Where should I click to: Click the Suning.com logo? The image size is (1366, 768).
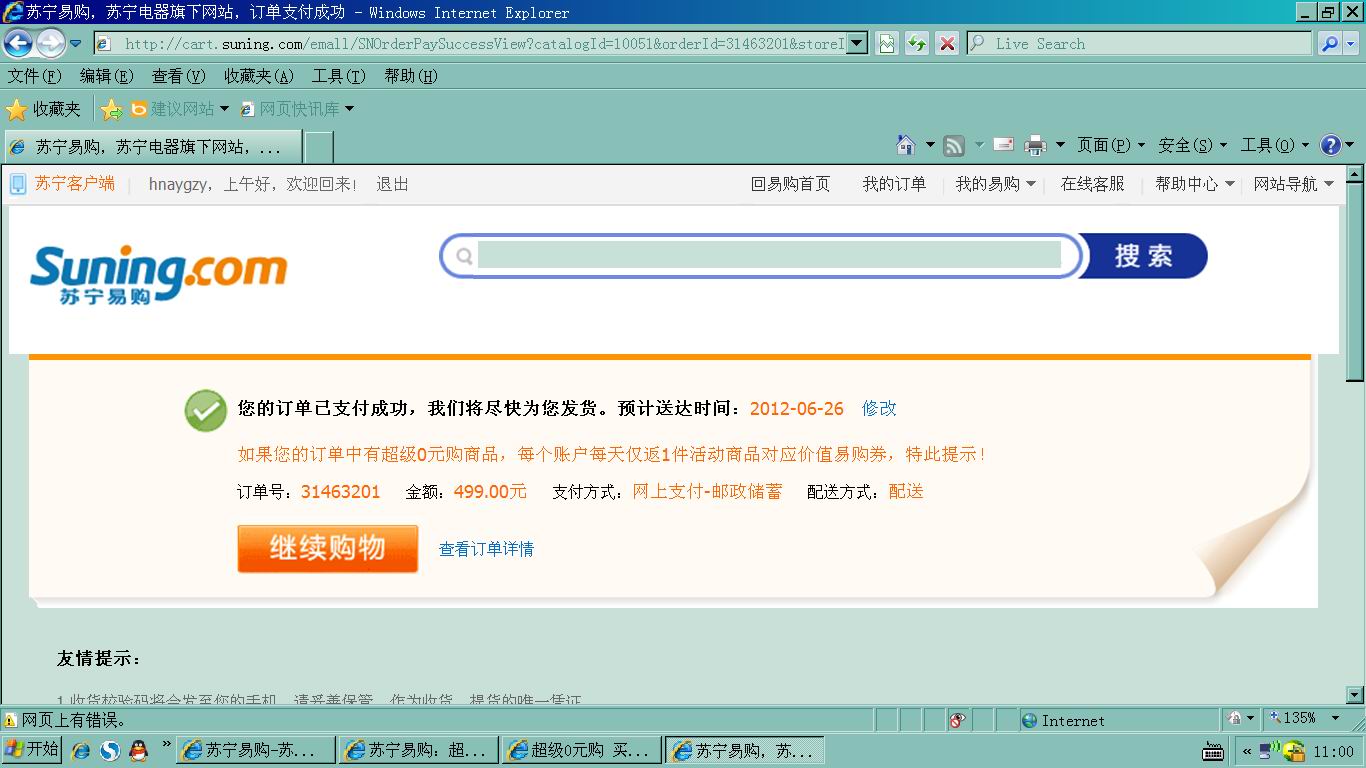[158, 273]
